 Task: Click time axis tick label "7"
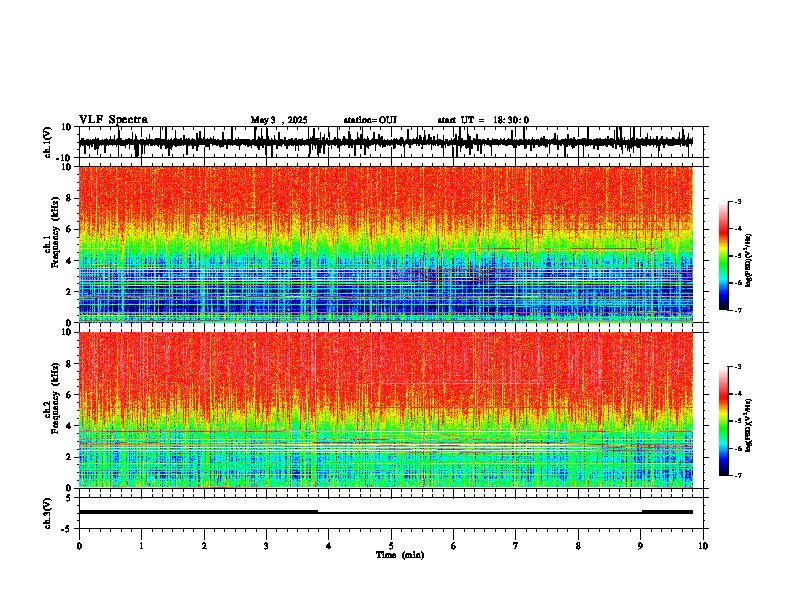point(516,546)
